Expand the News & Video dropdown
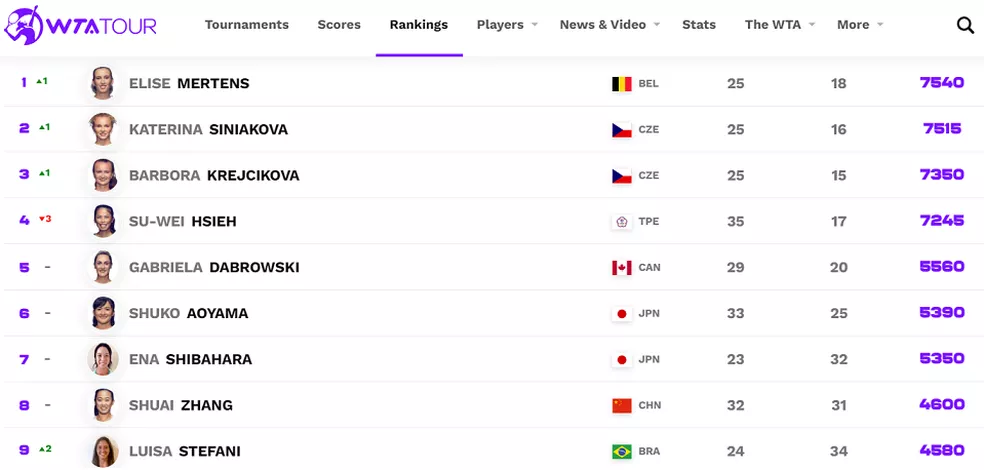 (x=610, y=25)
